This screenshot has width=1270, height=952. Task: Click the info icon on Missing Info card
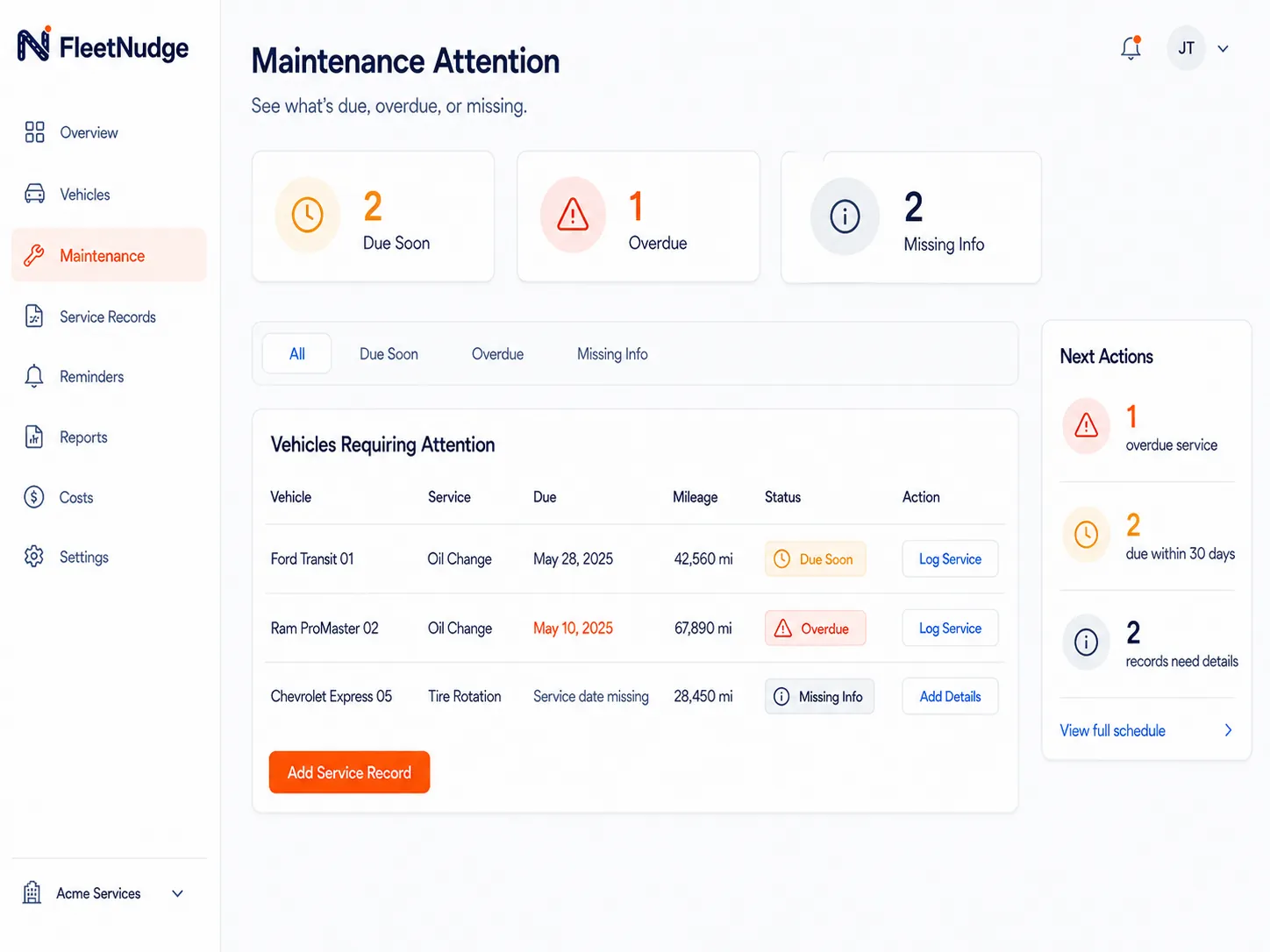(845, 217)
